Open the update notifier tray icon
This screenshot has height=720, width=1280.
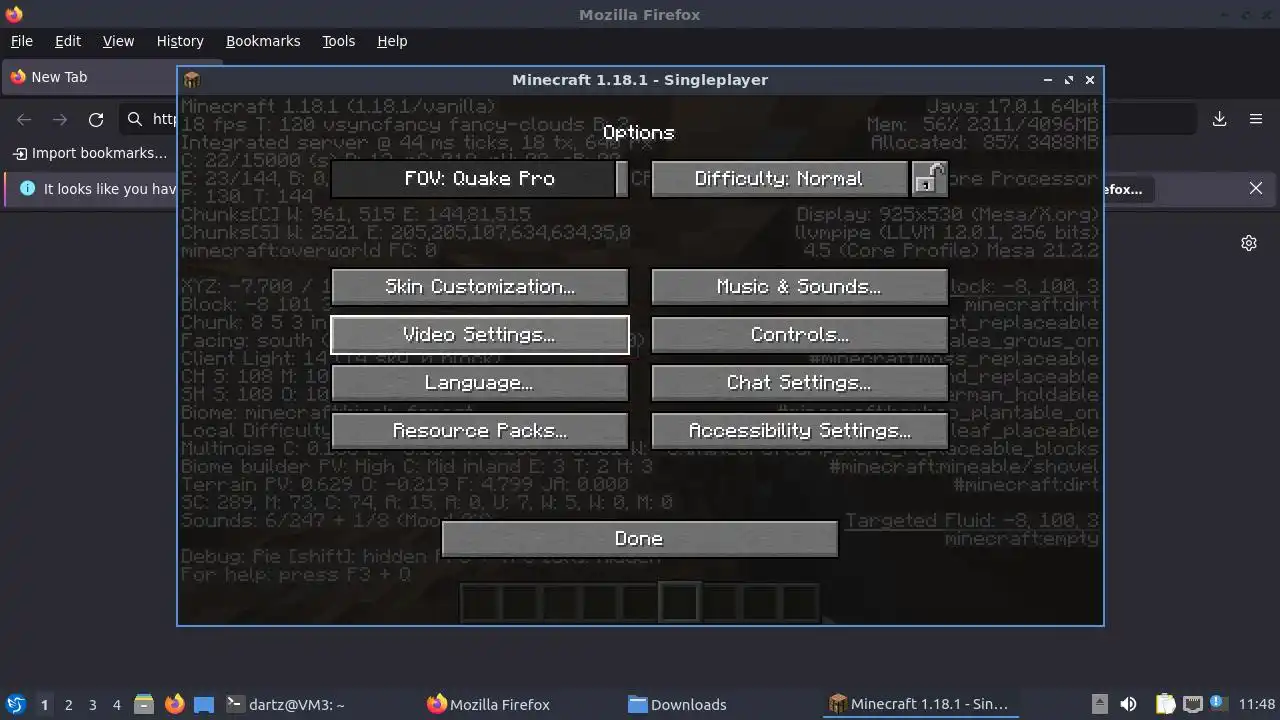1217,703
